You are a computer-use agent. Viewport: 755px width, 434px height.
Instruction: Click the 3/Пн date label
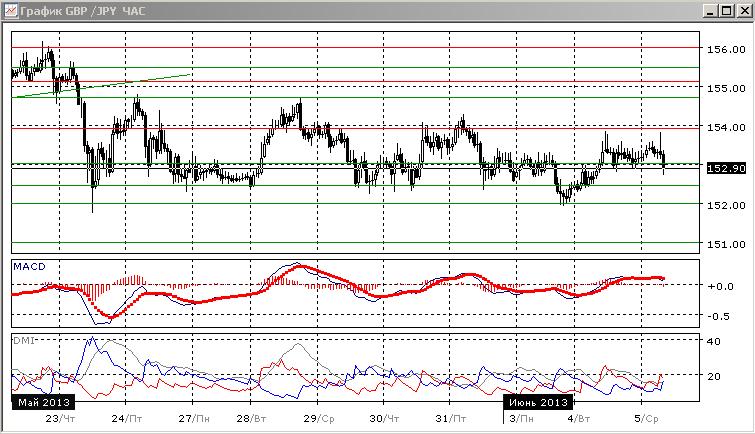(521, 419)
